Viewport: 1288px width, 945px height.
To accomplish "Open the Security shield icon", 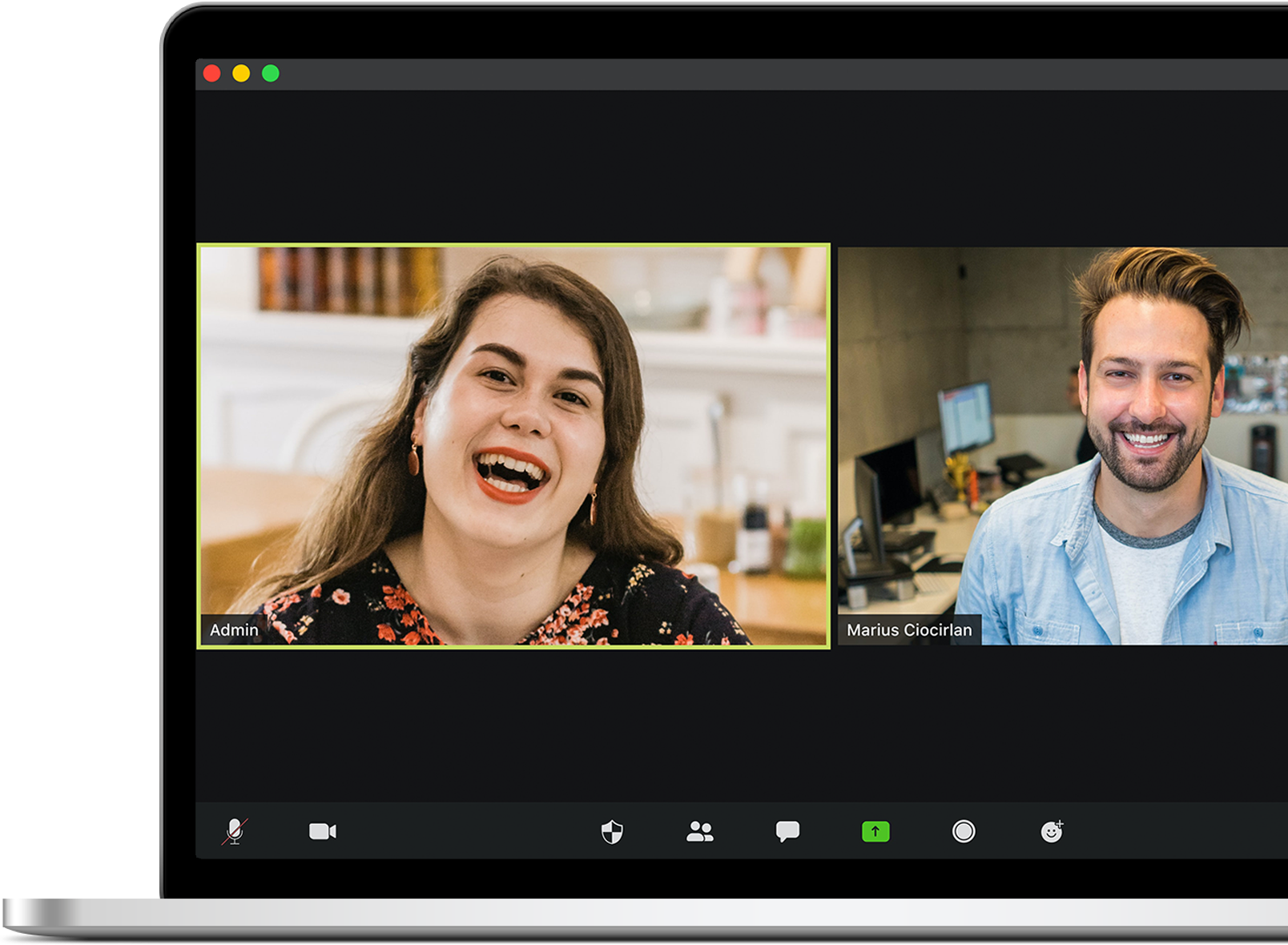I will point(612,832).
